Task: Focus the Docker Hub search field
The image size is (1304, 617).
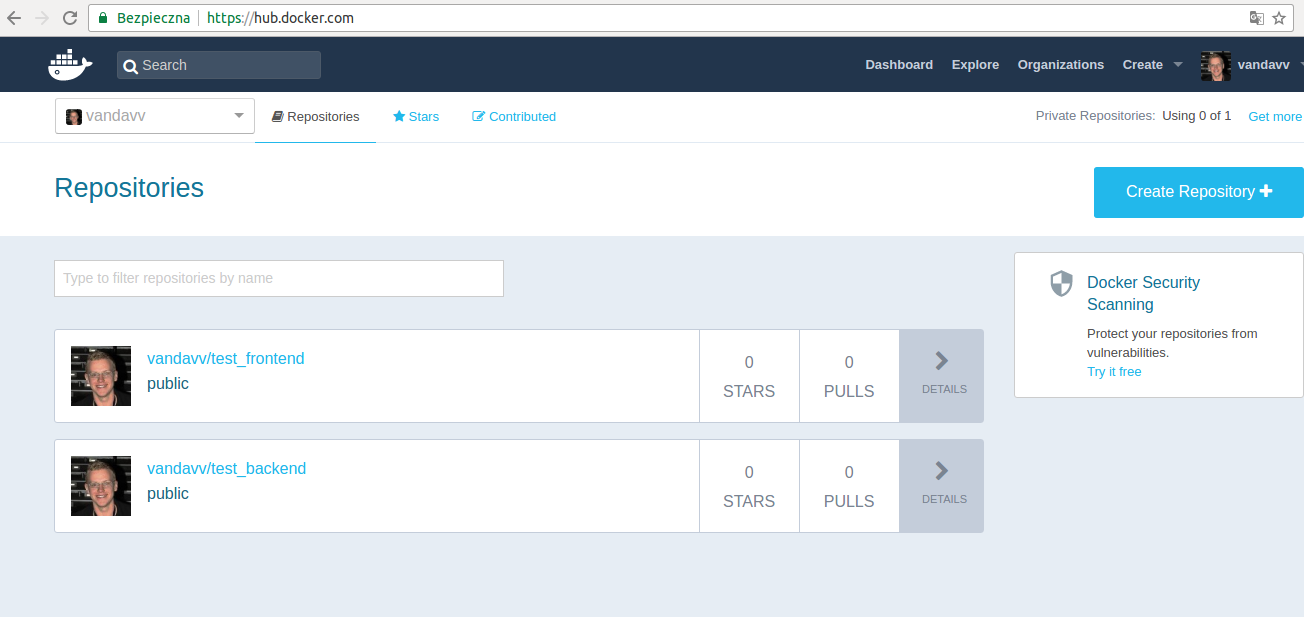Action: point(219,65)
